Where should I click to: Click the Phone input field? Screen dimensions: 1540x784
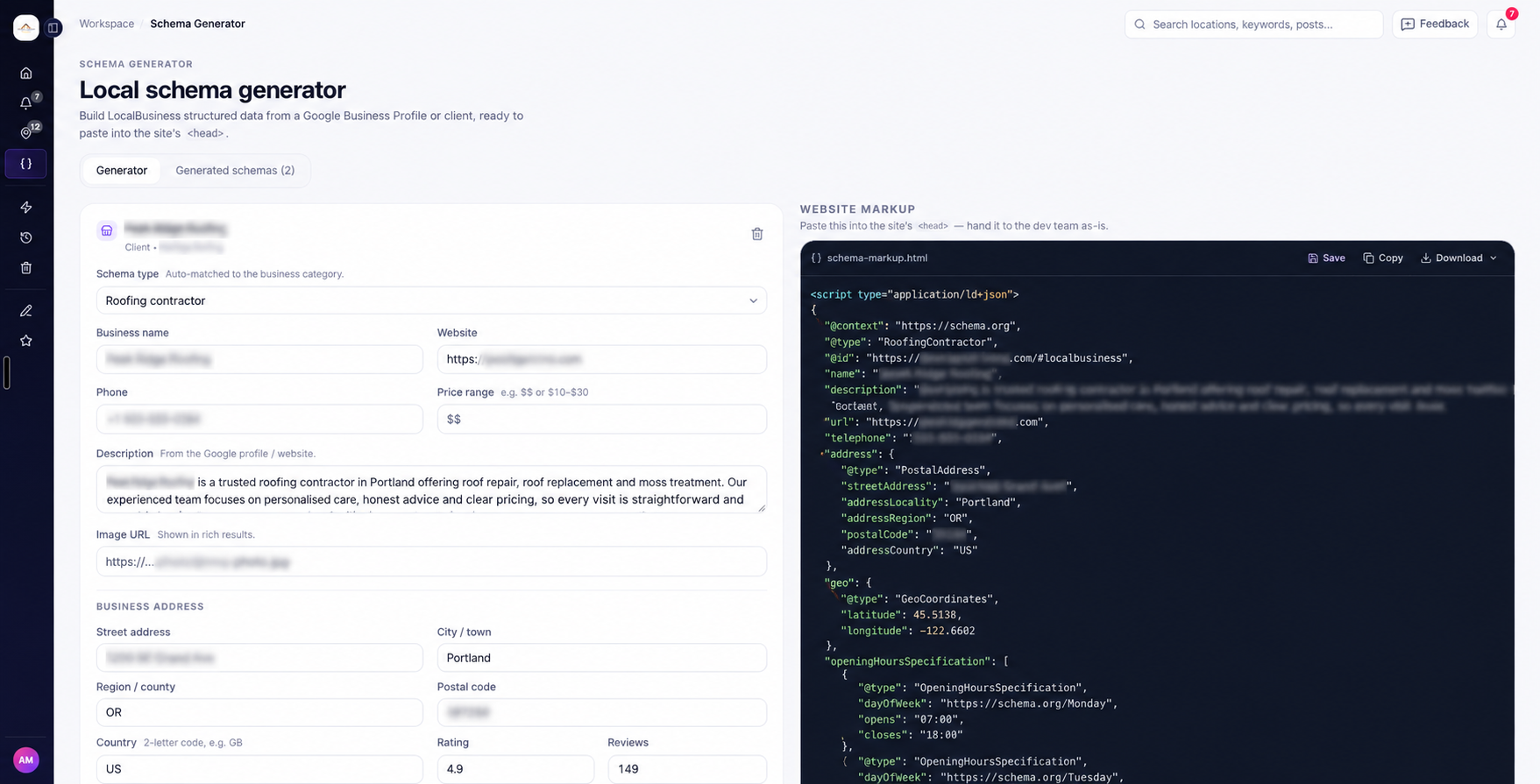pos(259,419)
